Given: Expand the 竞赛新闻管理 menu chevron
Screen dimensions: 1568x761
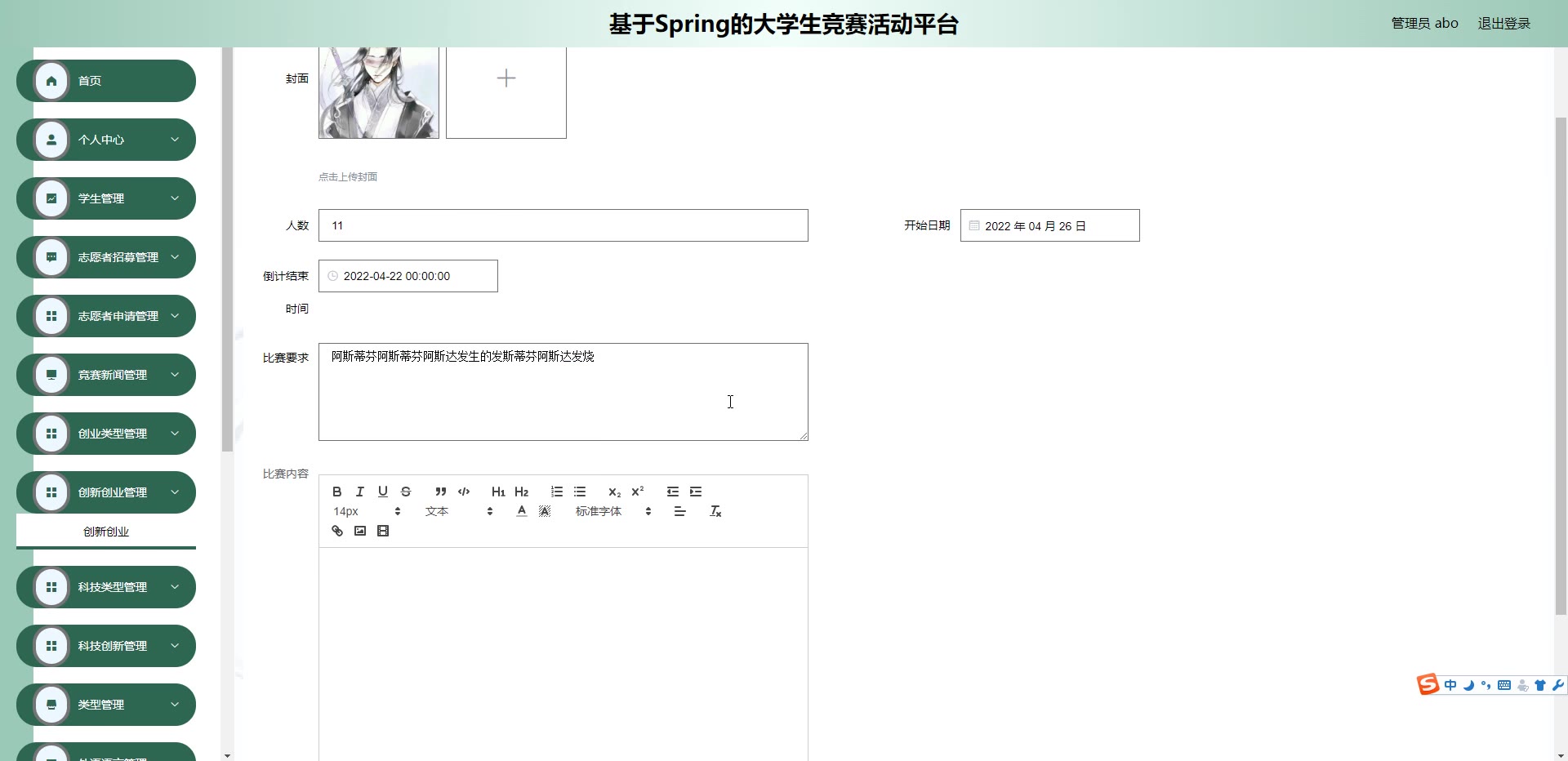Looking at the screenshot, I should pyautogui.click(x=175, y=375).
